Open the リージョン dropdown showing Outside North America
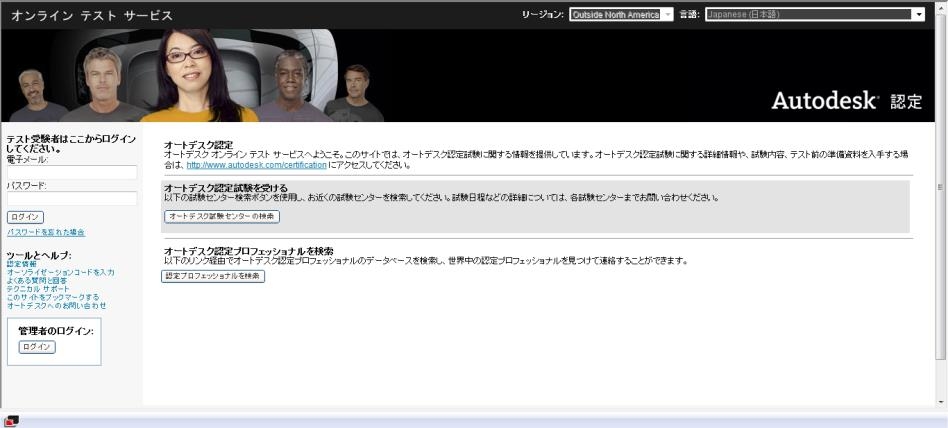This screenshot has width=948, height=428. pyautogui.click(x=621, y=15)
